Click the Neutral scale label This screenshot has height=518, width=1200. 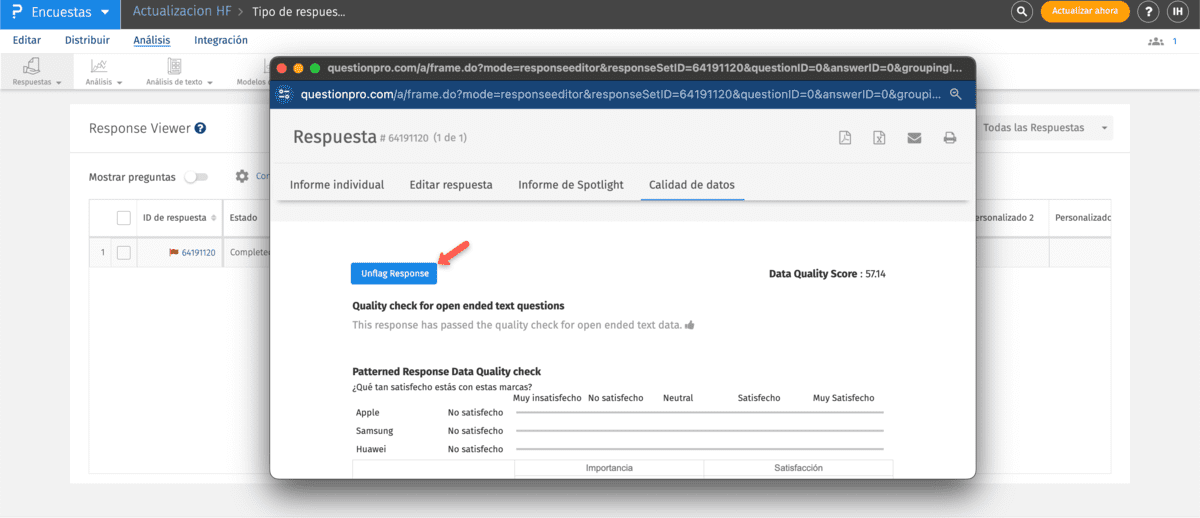coord(678,398)
